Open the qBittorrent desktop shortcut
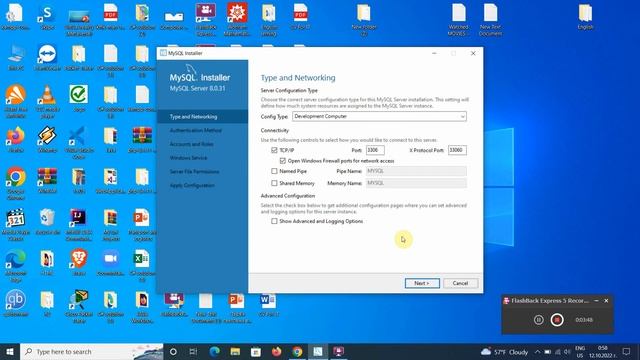Image resolution: width=640 pixels, height=360 pixels. click(16, 303)
